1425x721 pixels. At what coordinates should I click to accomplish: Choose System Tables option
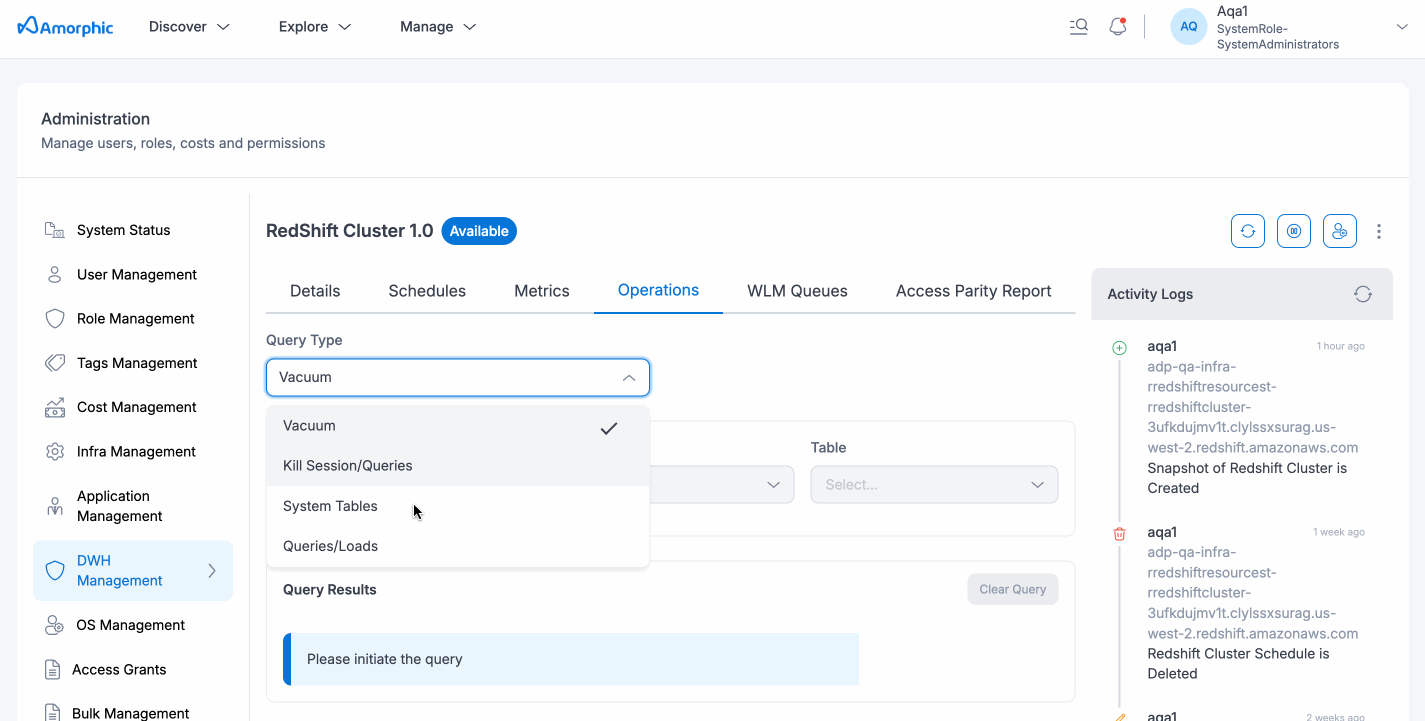coord(458,506)
